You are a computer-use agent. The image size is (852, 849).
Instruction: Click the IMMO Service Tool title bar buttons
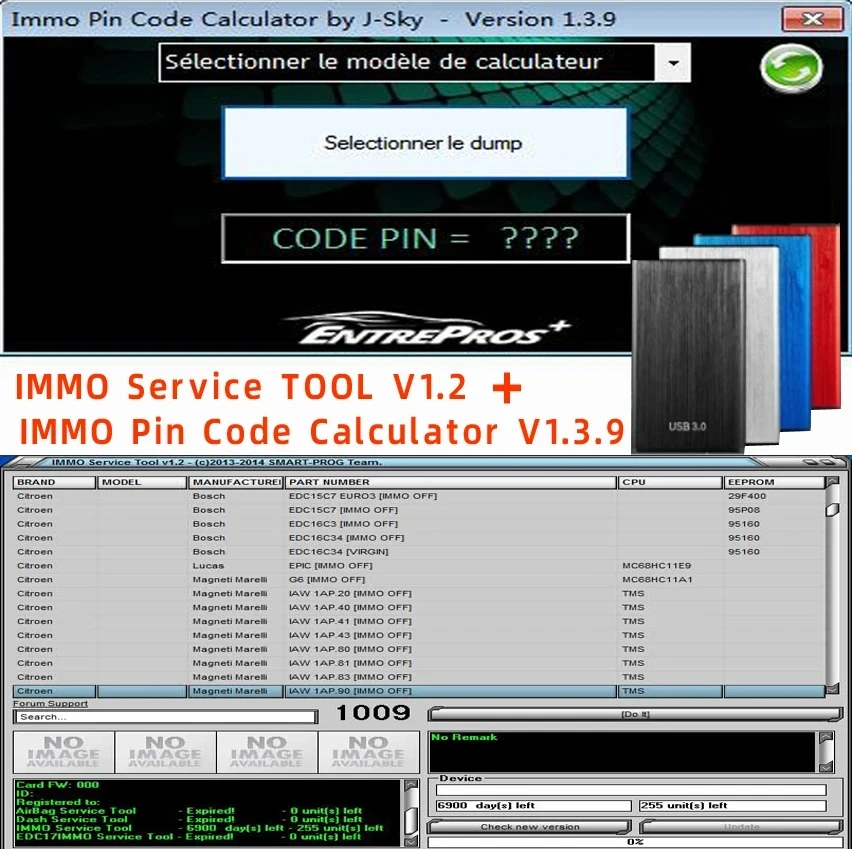[821, 462]
